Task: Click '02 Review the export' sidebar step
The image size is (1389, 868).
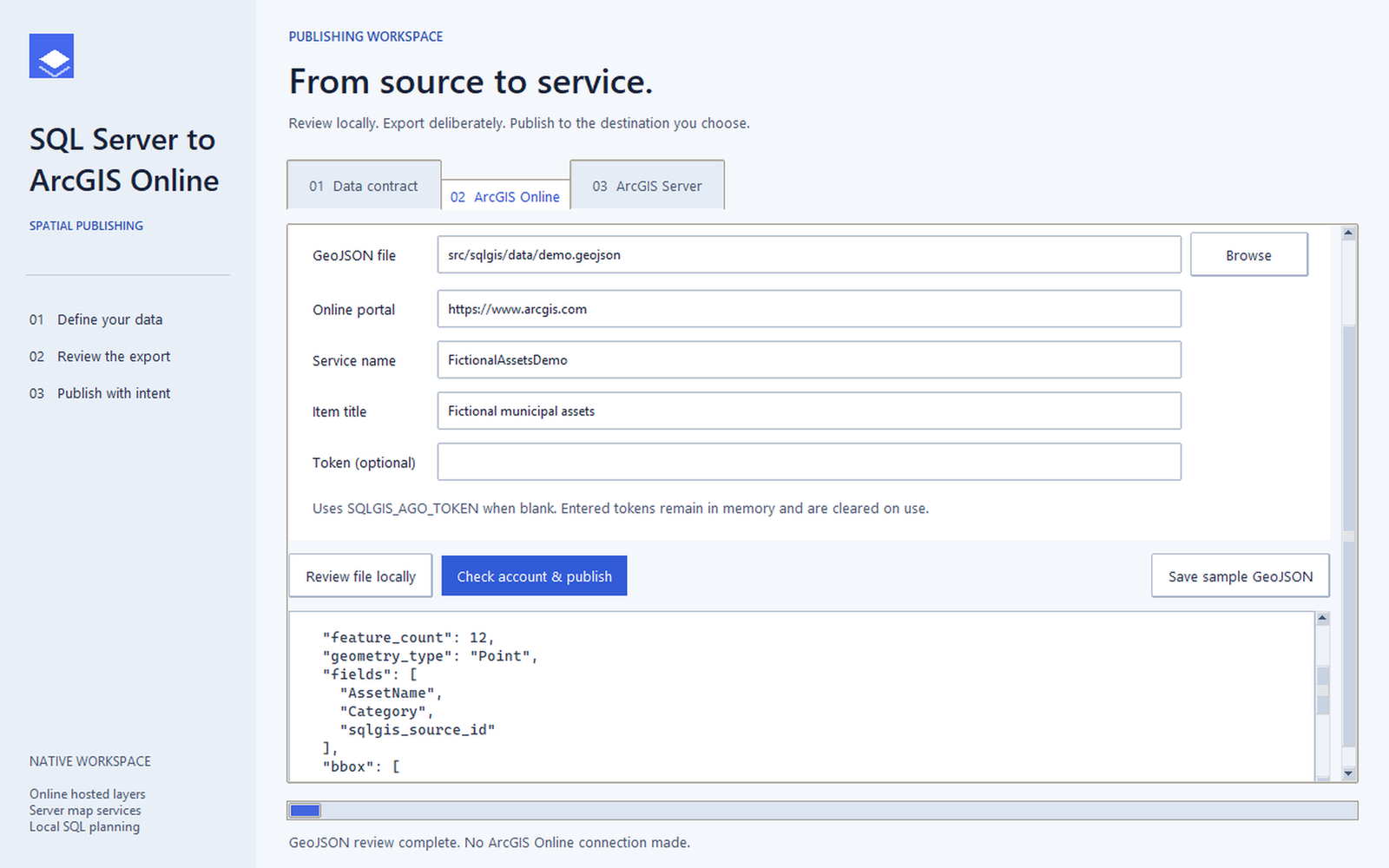Action: coord(100,356)
